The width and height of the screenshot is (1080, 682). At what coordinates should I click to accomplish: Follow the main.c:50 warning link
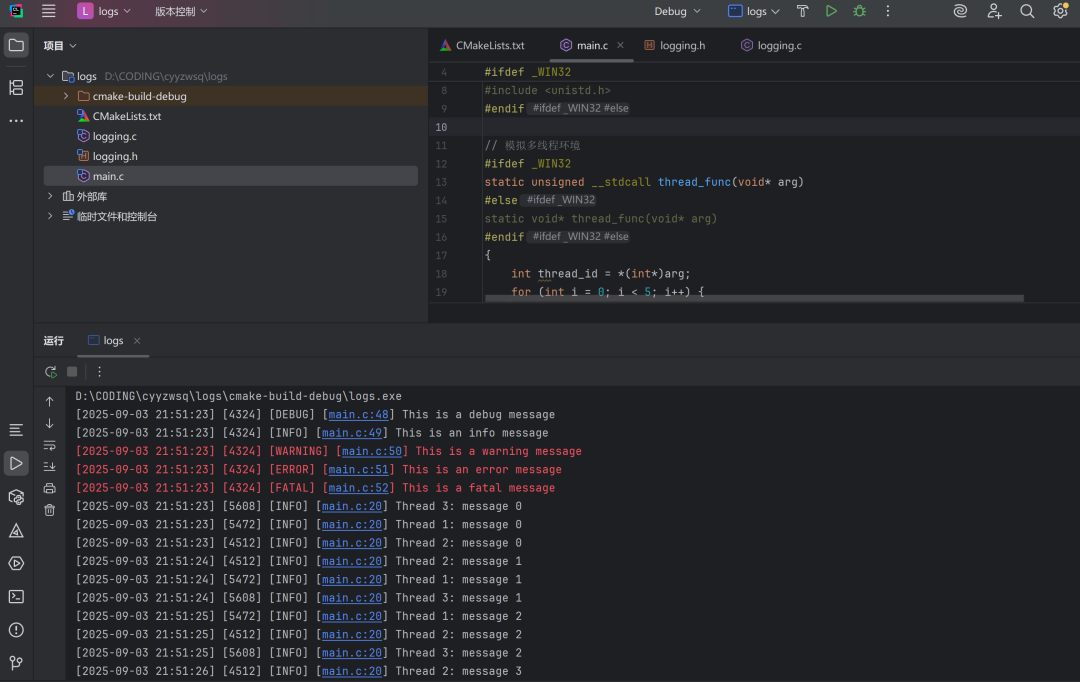pos(372,451)
